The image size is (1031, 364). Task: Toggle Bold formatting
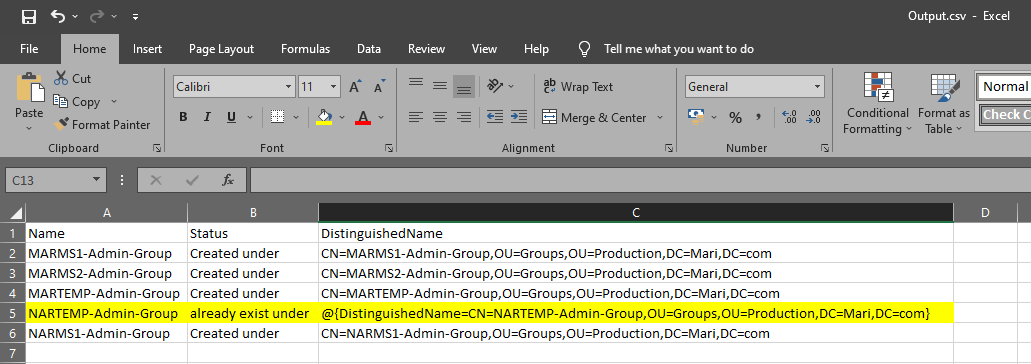pyautogui.click(x=183, y=118)
